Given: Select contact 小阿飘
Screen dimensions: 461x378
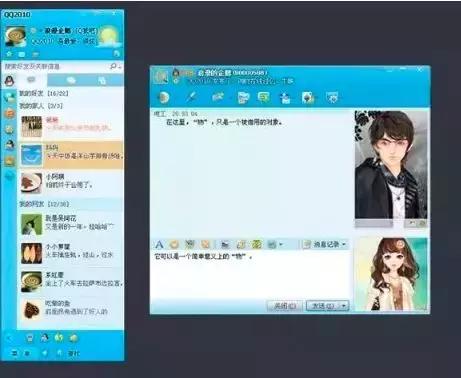Looking at the screenshot, I should 70,183.
